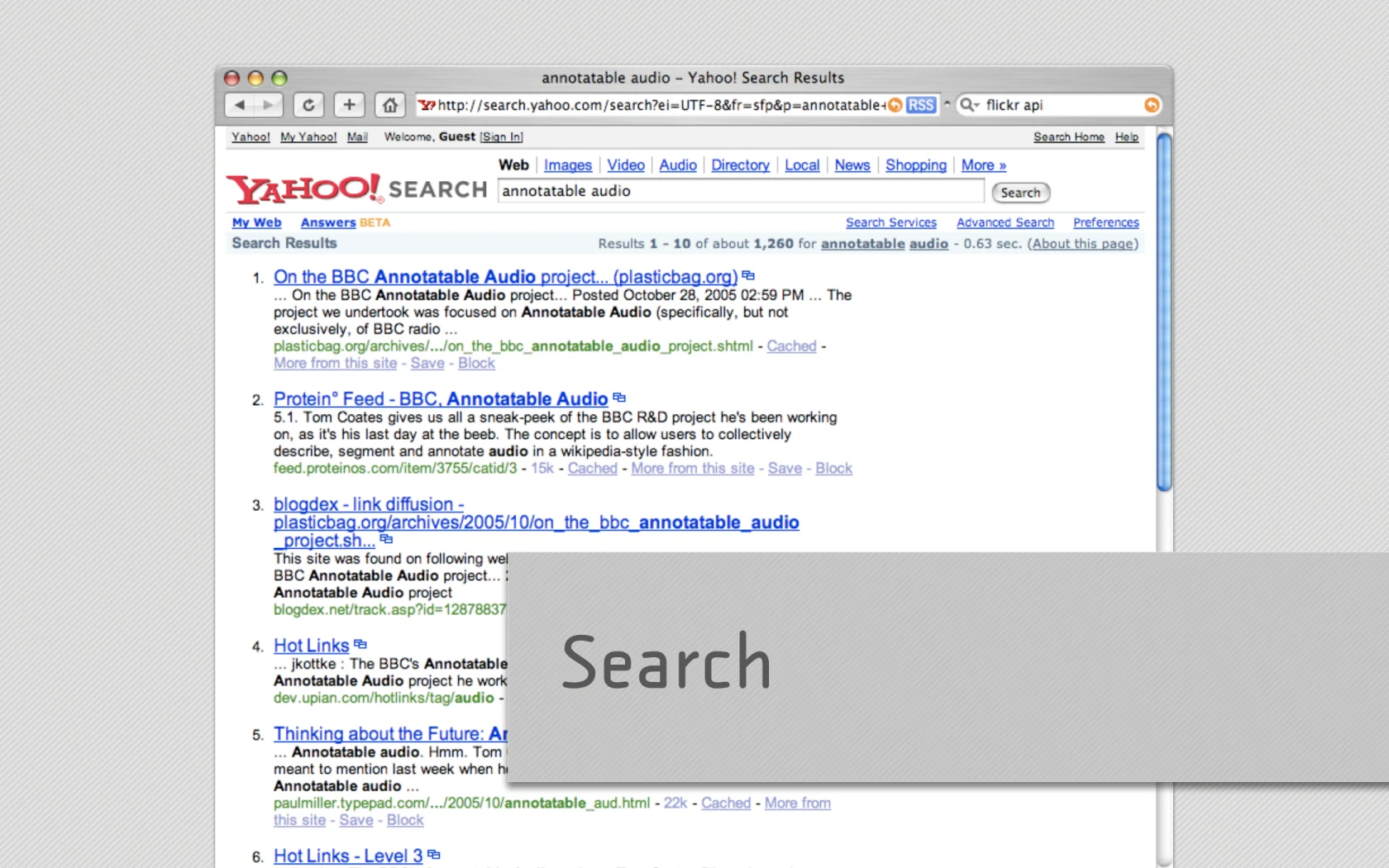This screenshot has width=1389, height=868.
Task: Click the annotatable query term link
Action: (863, 244)
